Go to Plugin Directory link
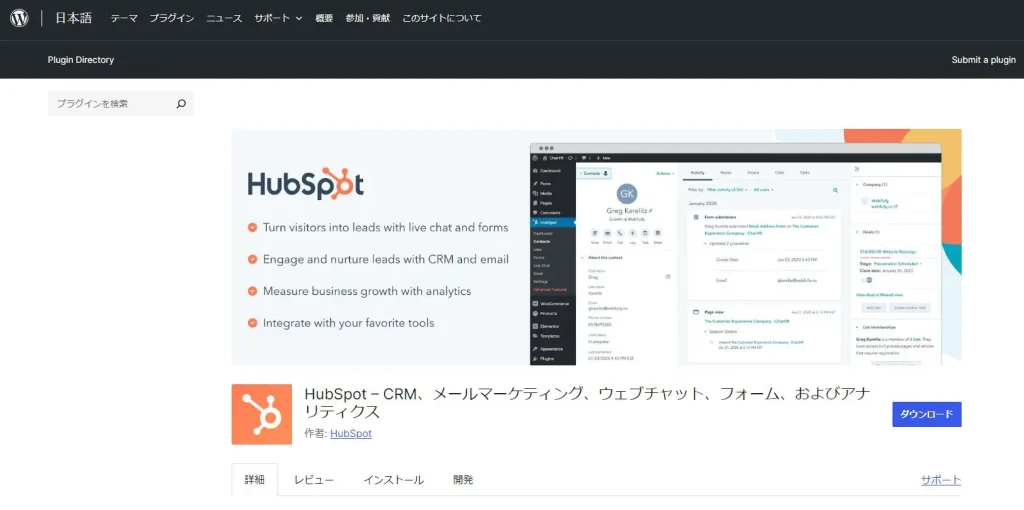Screen dimensions: 1024x510 pyautogui.click(x=81, y=59)
